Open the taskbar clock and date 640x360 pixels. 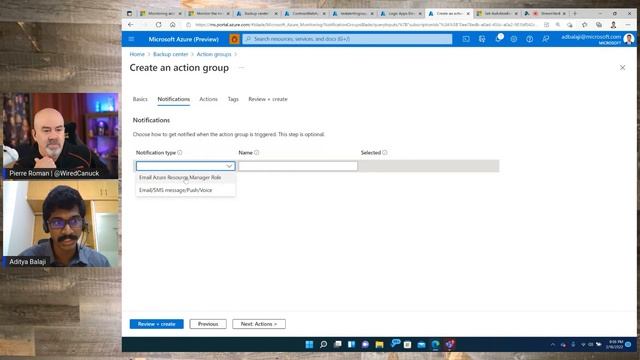616,344
